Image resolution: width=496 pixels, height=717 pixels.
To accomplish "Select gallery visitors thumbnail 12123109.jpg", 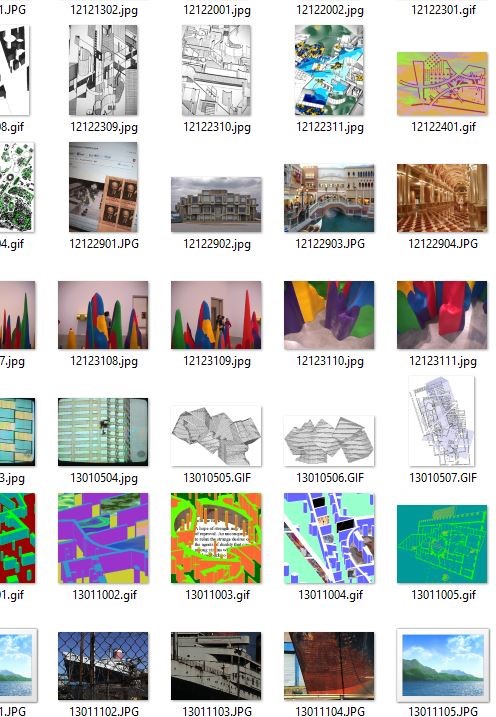I will pos(216,315).
